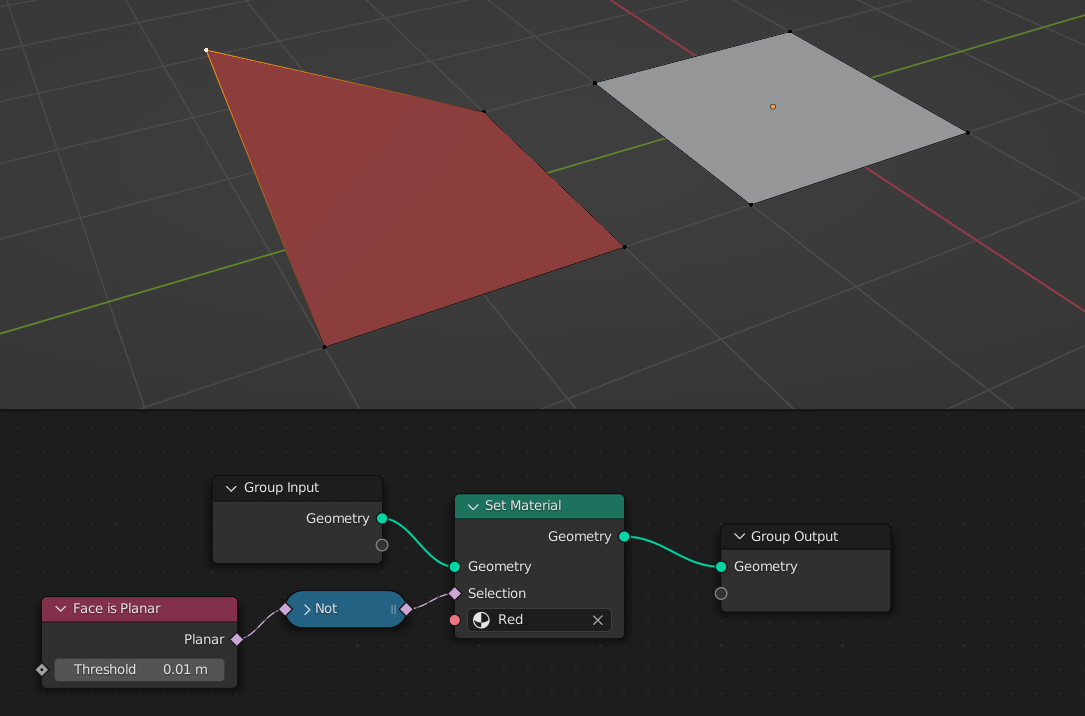
Task: Click the orange origin point on the gray plane
Action: pos(772,105)
